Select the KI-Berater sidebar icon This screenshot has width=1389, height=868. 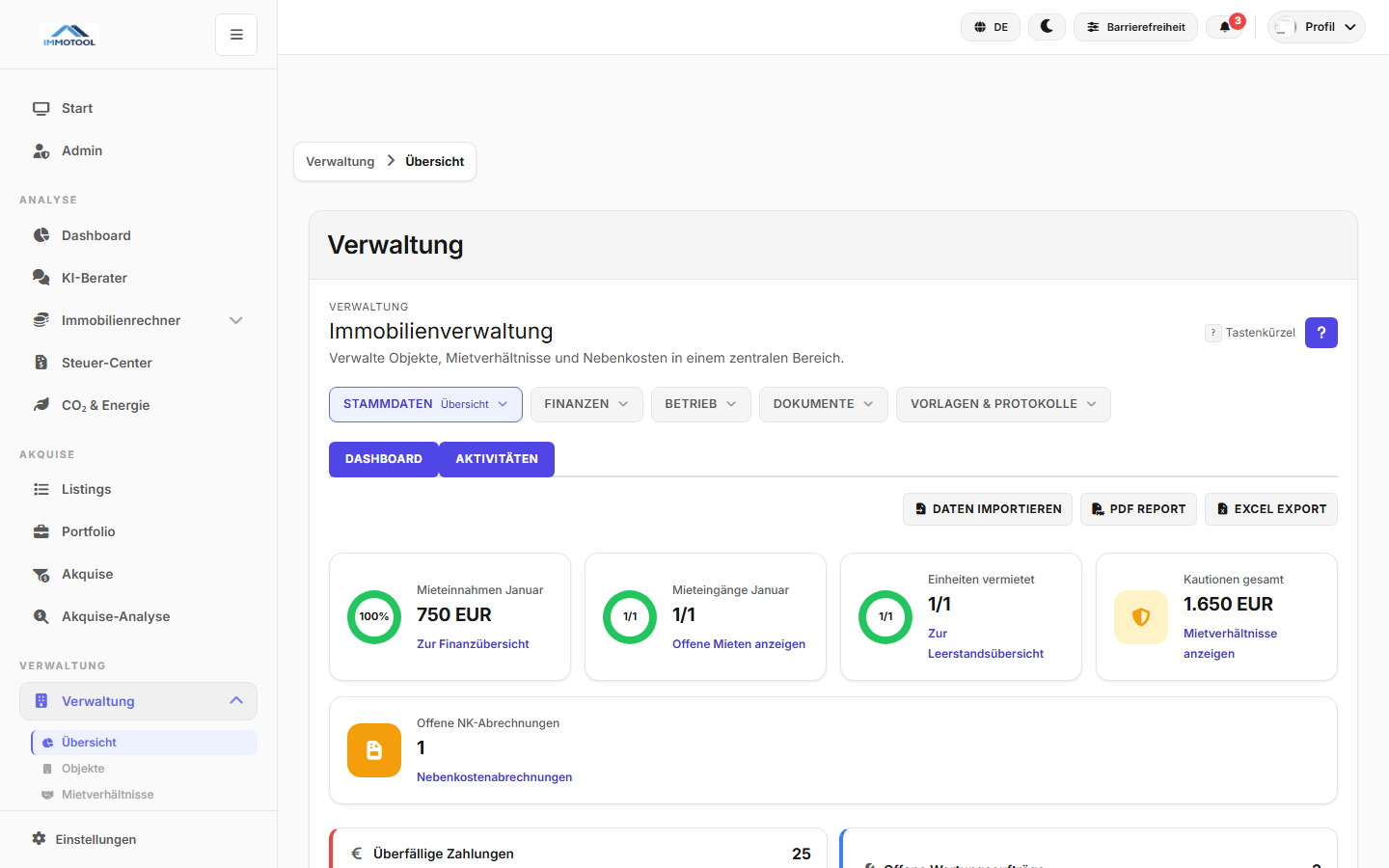(x=41, y=277)
